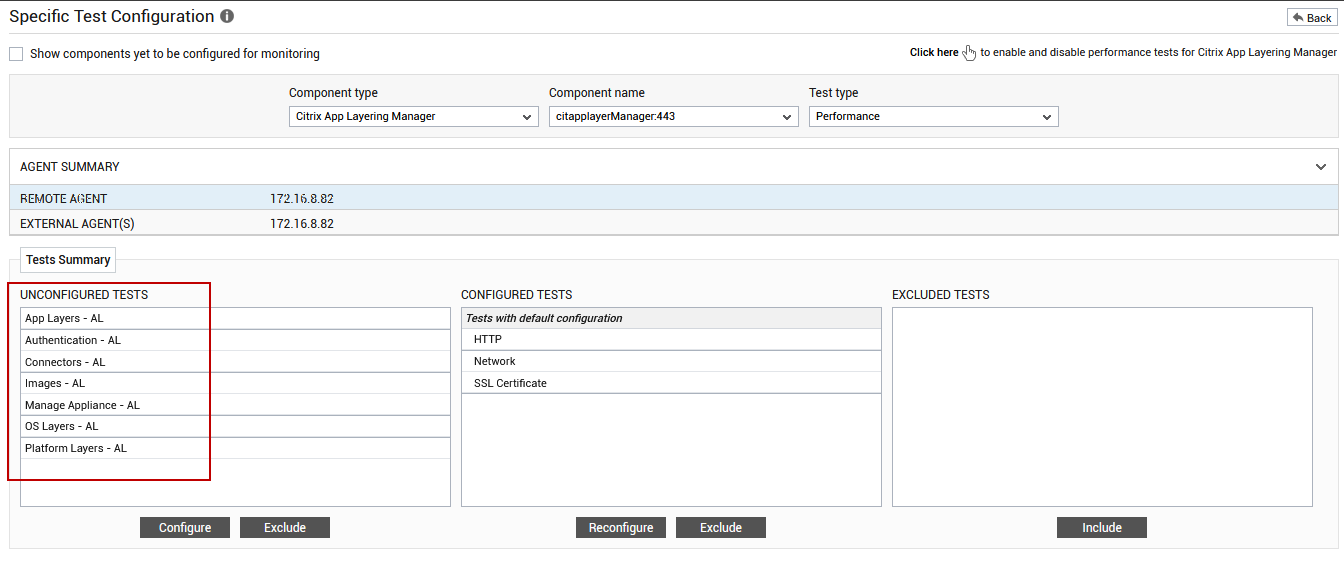Open the Test type dropdown

934,117
